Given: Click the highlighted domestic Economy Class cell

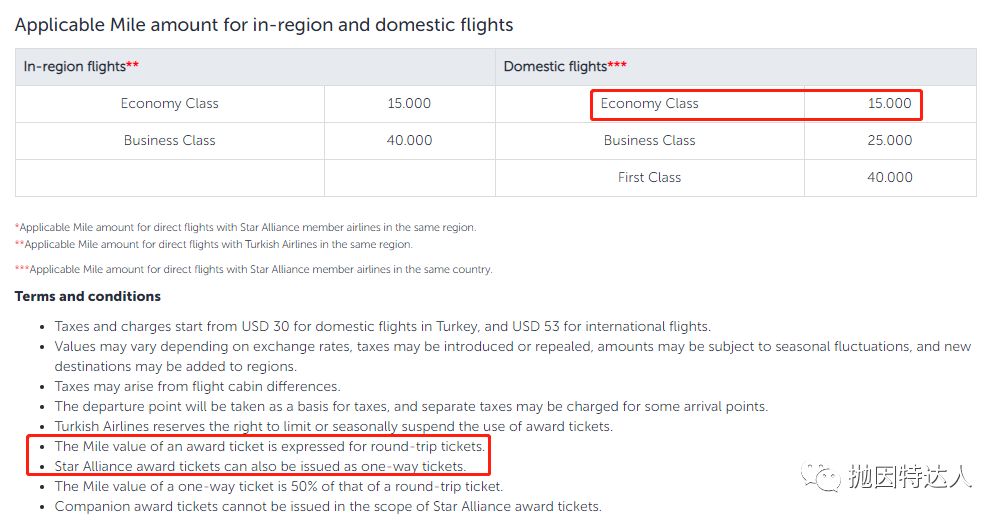Looking at the screenshot, I should [649, 104].
